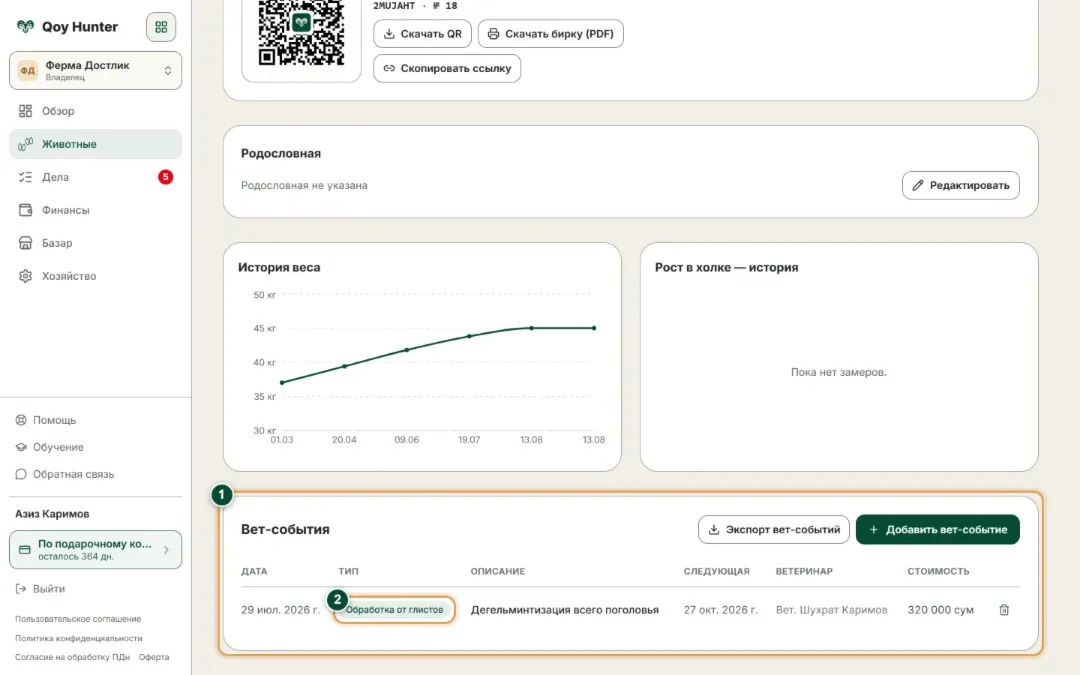Open the Оферта link

tap(154, 657)
